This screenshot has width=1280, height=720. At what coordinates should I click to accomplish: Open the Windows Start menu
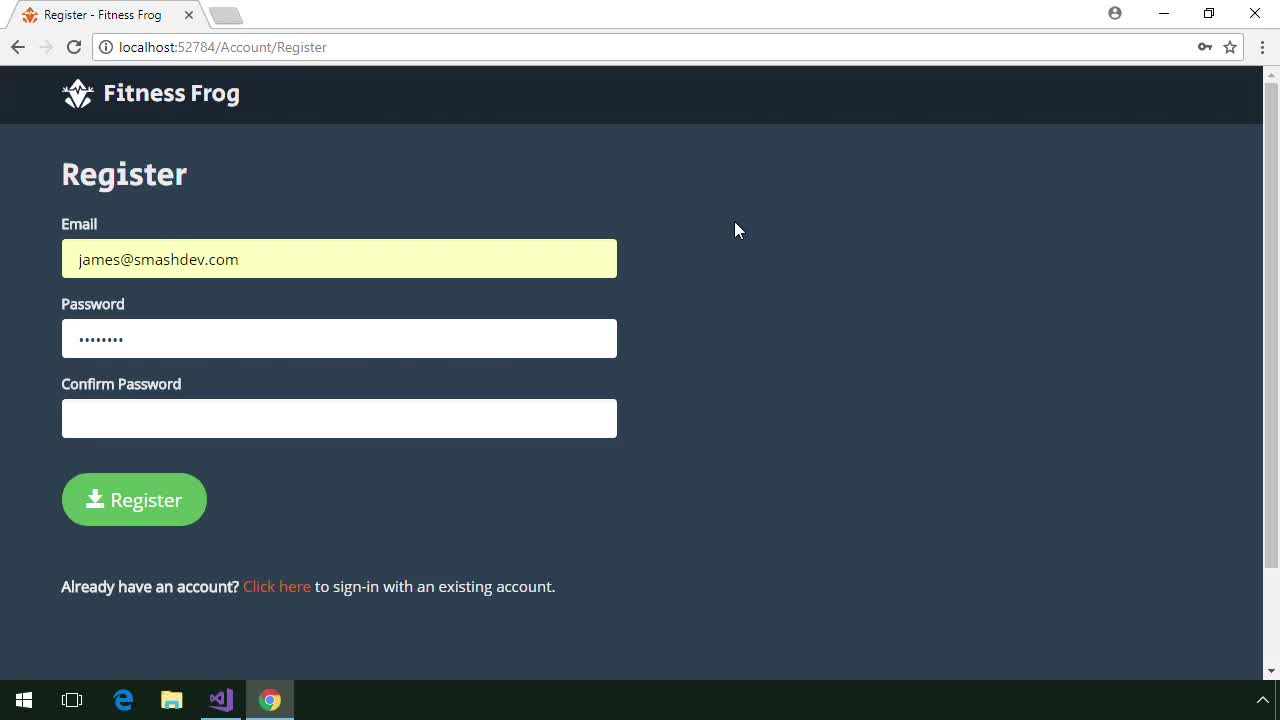tap(23, 700)
